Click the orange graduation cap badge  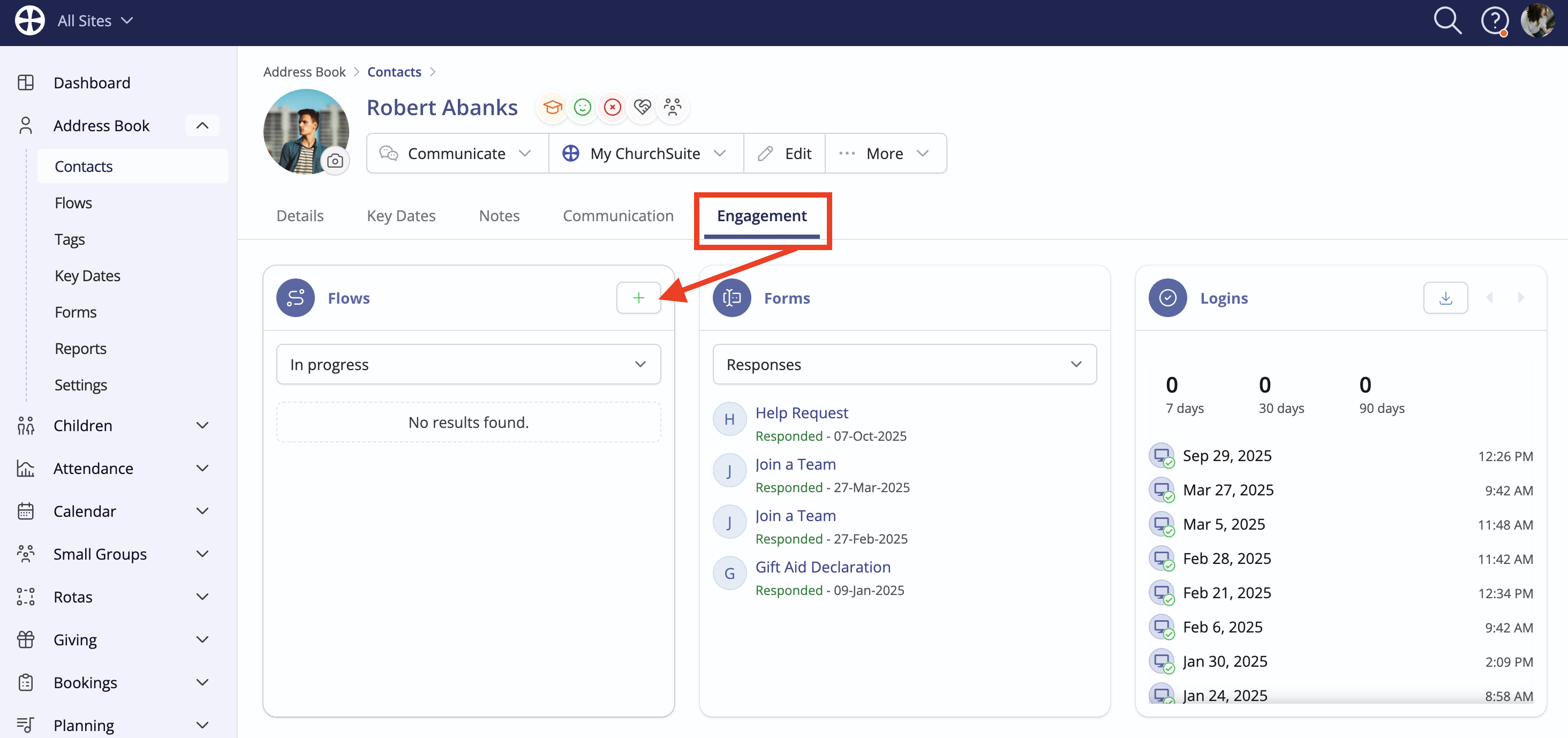coord(552,107)
